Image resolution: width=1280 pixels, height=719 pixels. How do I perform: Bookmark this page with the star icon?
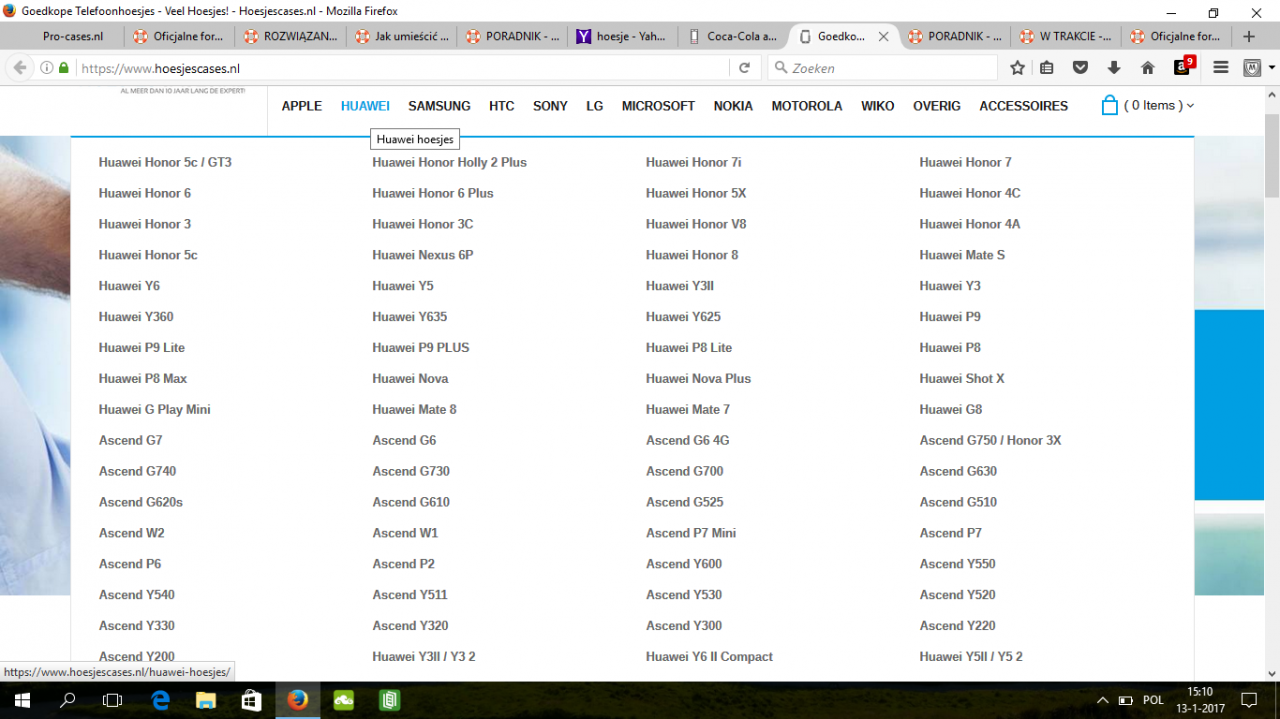1017,68
